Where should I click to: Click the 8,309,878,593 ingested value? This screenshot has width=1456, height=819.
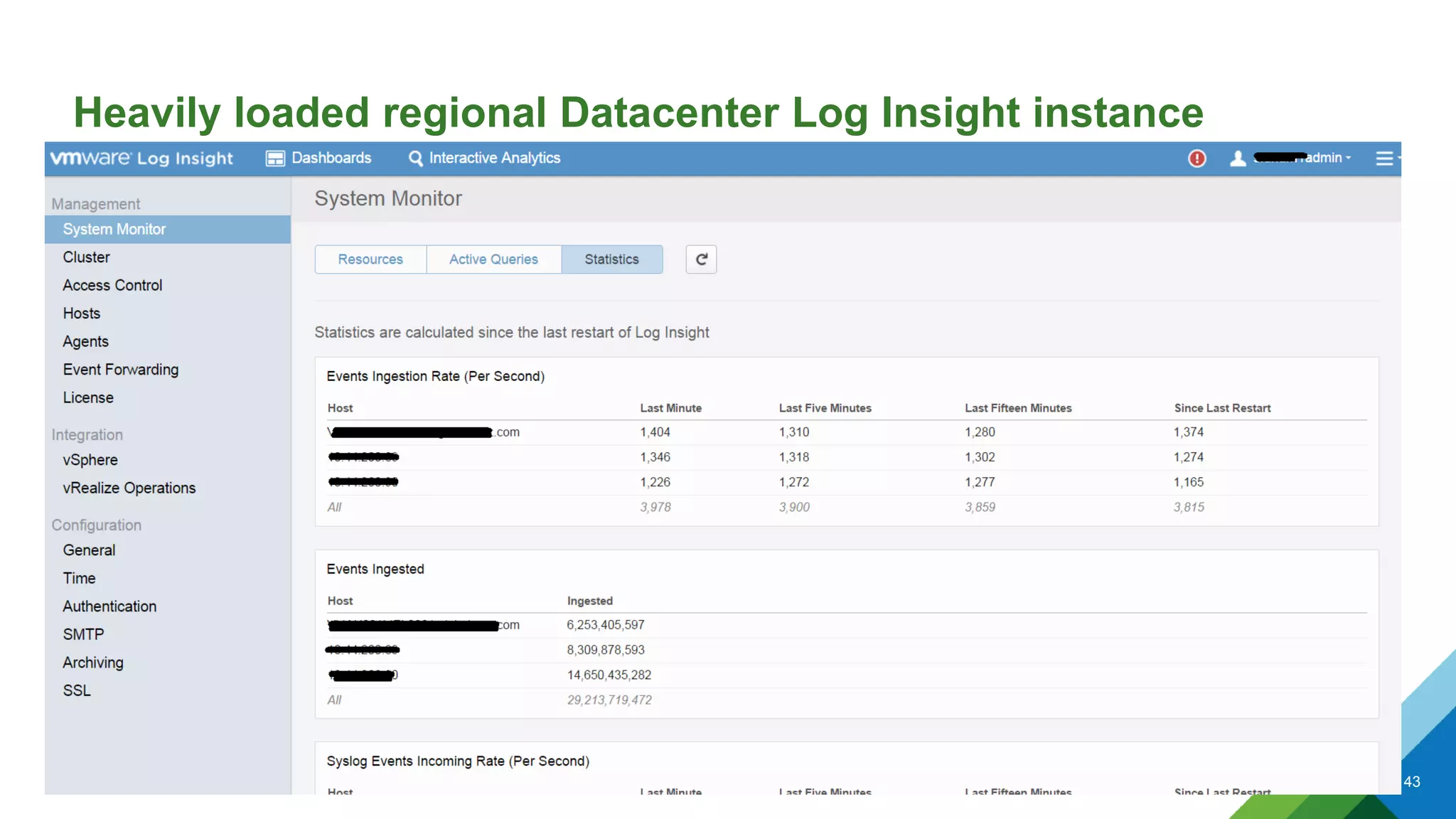606,650
